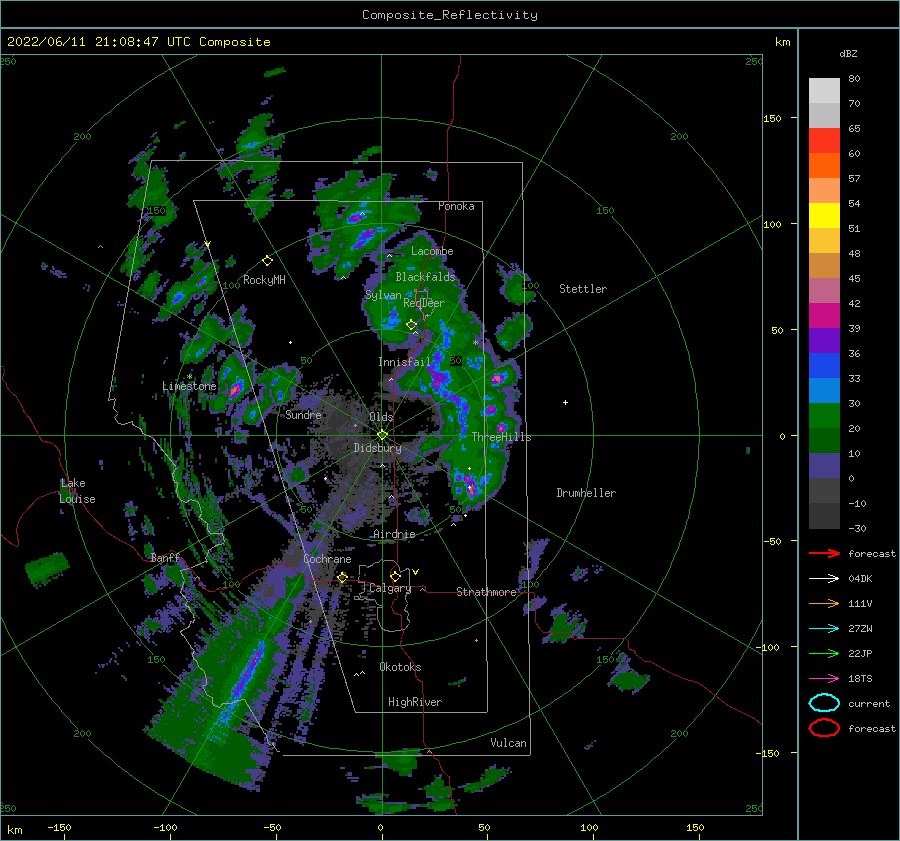Image resolution: width=900 pixels, height=841 pixels.
Task: Click the Olds city label
Action: click(x=381, y=417)
